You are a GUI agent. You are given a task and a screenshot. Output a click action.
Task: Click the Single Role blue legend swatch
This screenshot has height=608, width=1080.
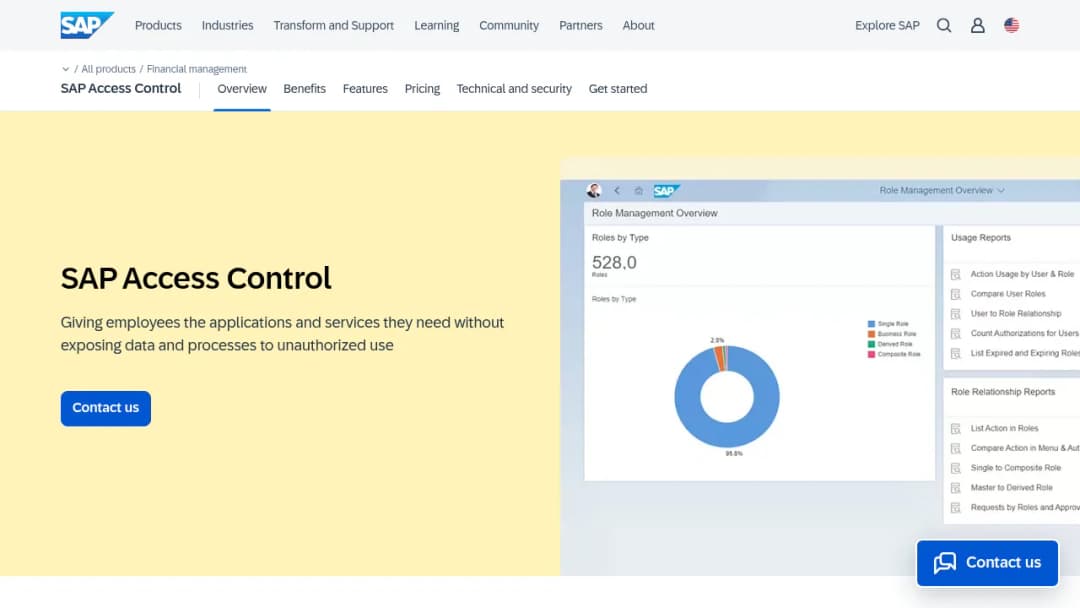tap(871, 324)
